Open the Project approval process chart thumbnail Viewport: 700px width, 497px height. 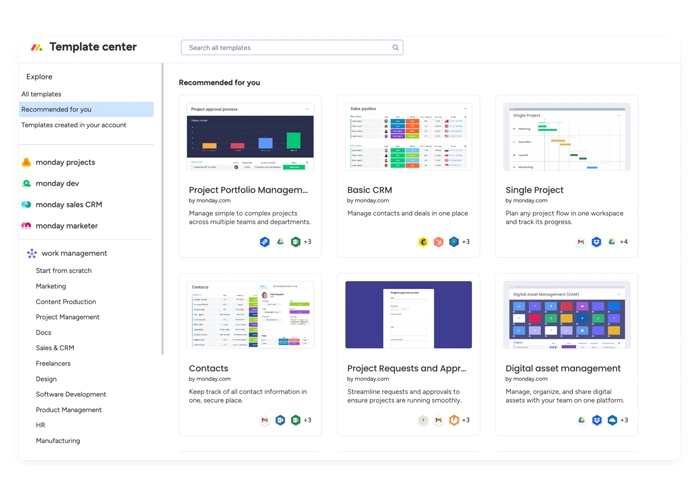(250, 137)
